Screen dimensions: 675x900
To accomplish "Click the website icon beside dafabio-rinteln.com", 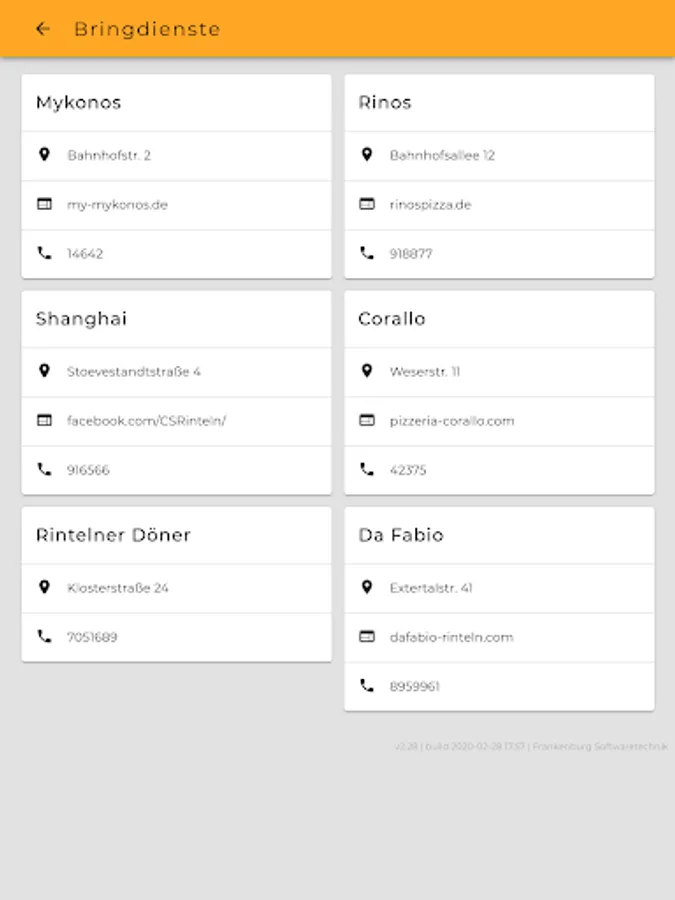I will 367,637.
